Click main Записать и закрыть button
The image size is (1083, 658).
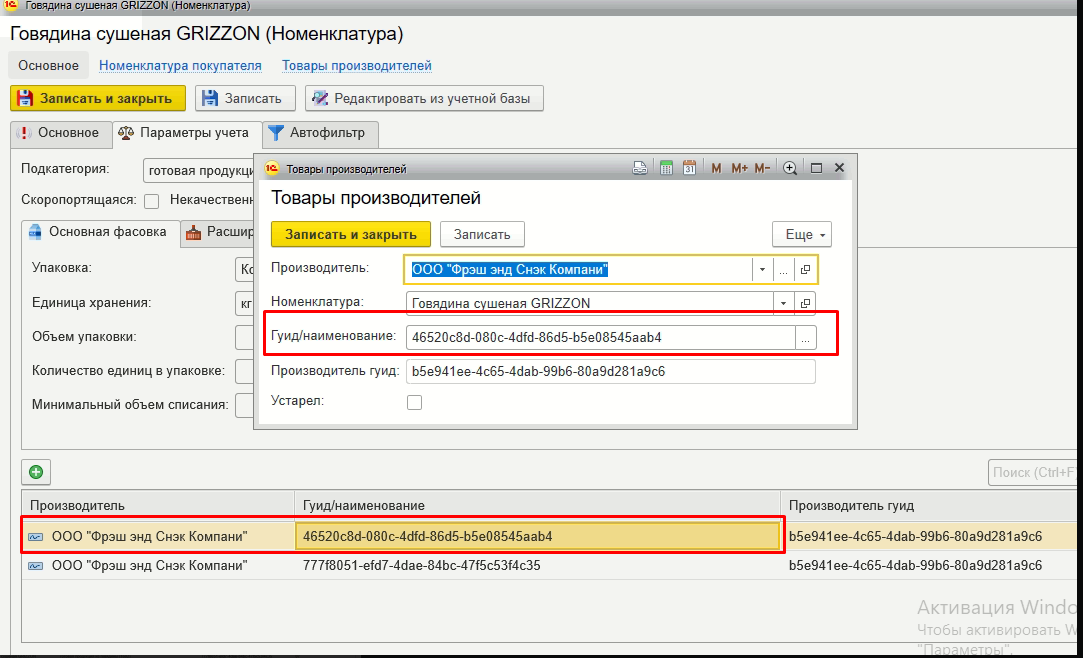(97, 98)
